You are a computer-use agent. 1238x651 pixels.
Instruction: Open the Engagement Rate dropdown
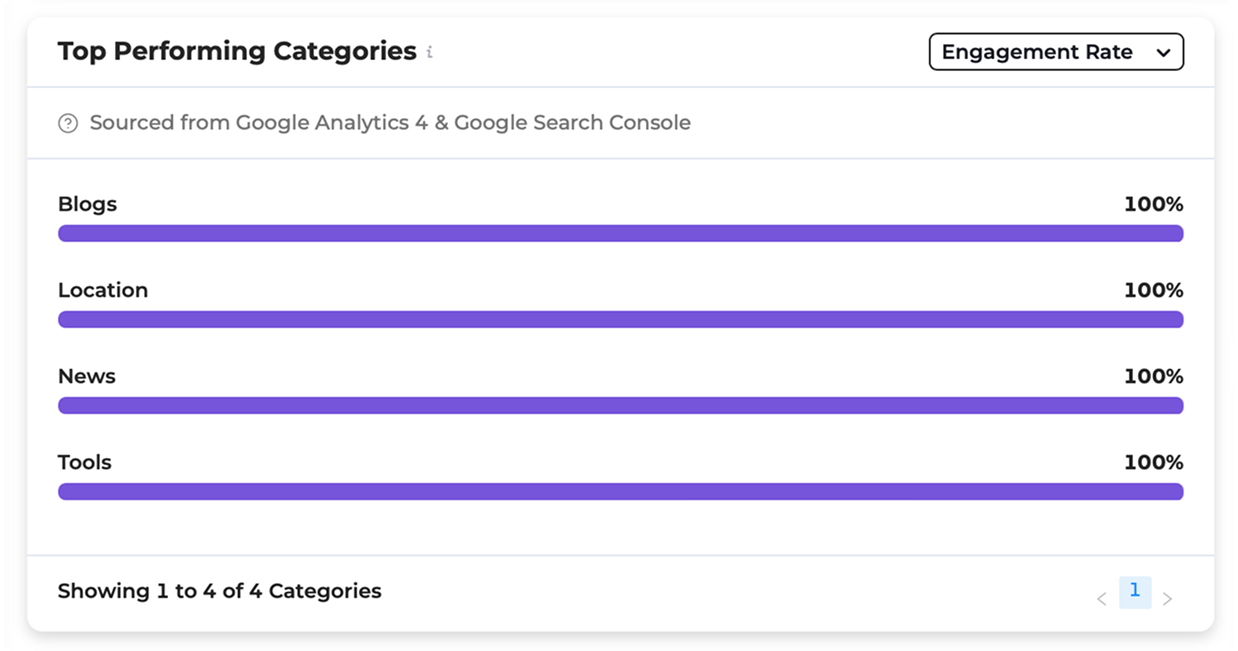click(x=1055, y=52)
